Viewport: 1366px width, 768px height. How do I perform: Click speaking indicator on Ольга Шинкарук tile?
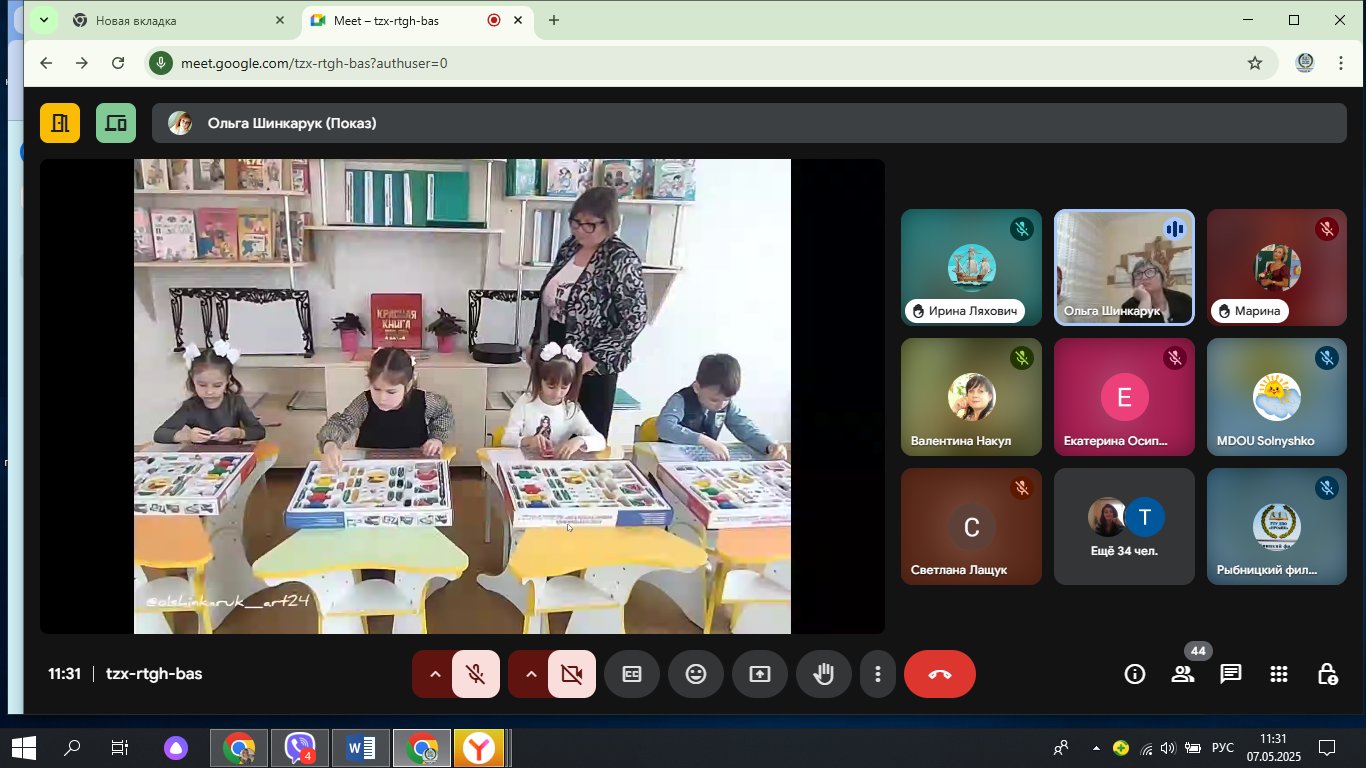(1174, 229)
